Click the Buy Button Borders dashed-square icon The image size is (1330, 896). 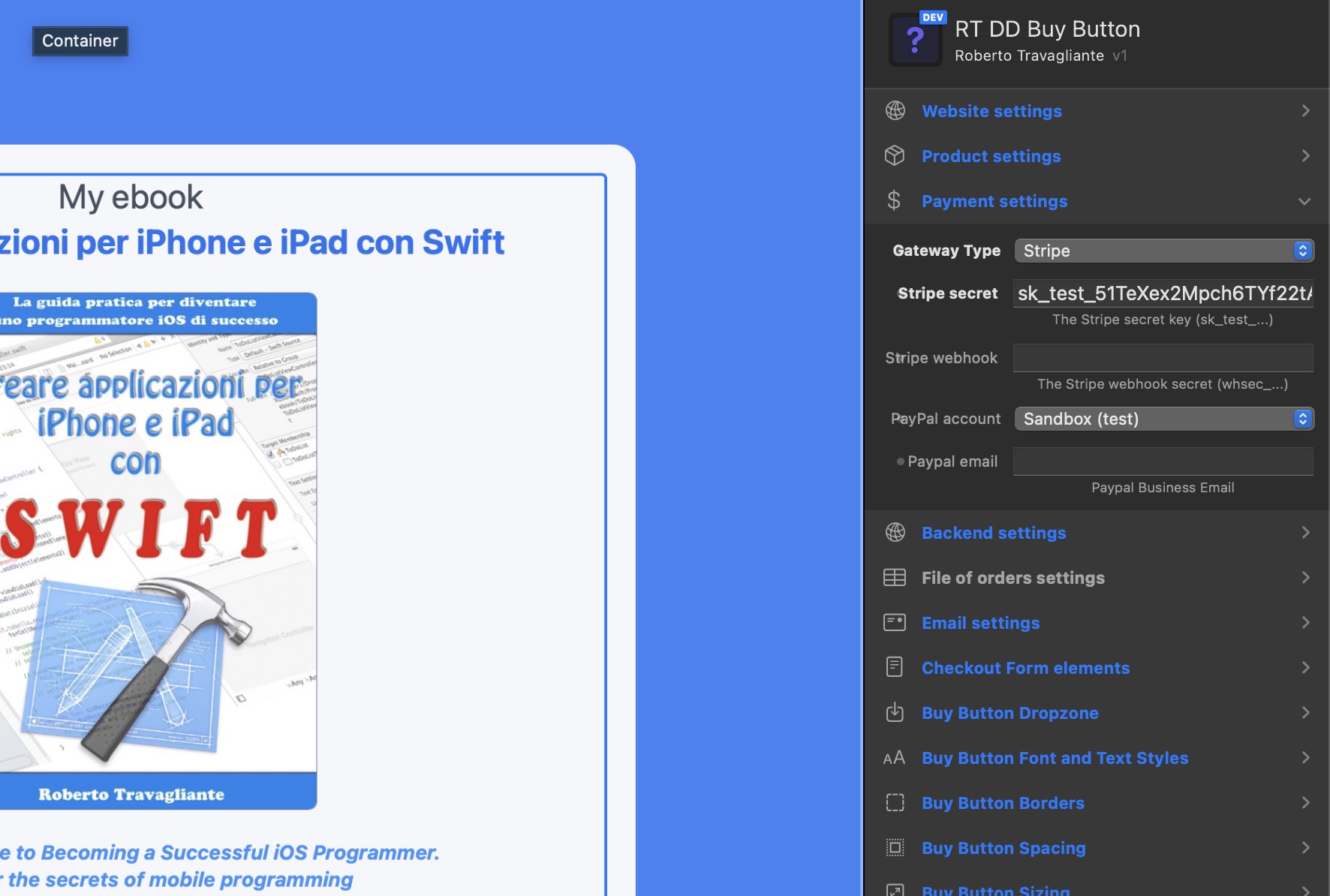tap(895, 803)
